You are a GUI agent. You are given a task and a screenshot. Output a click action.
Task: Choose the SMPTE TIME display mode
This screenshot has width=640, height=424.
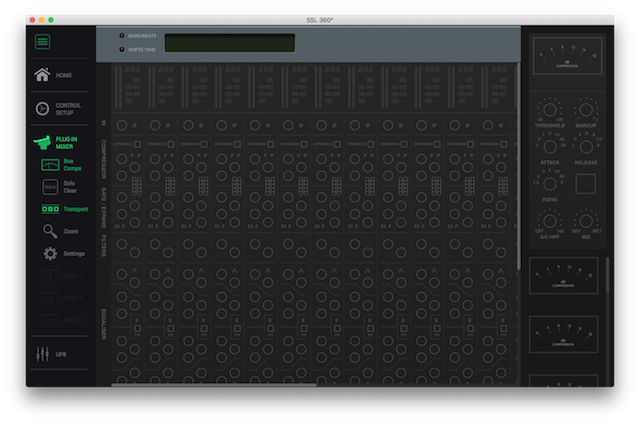coord(138,50)
